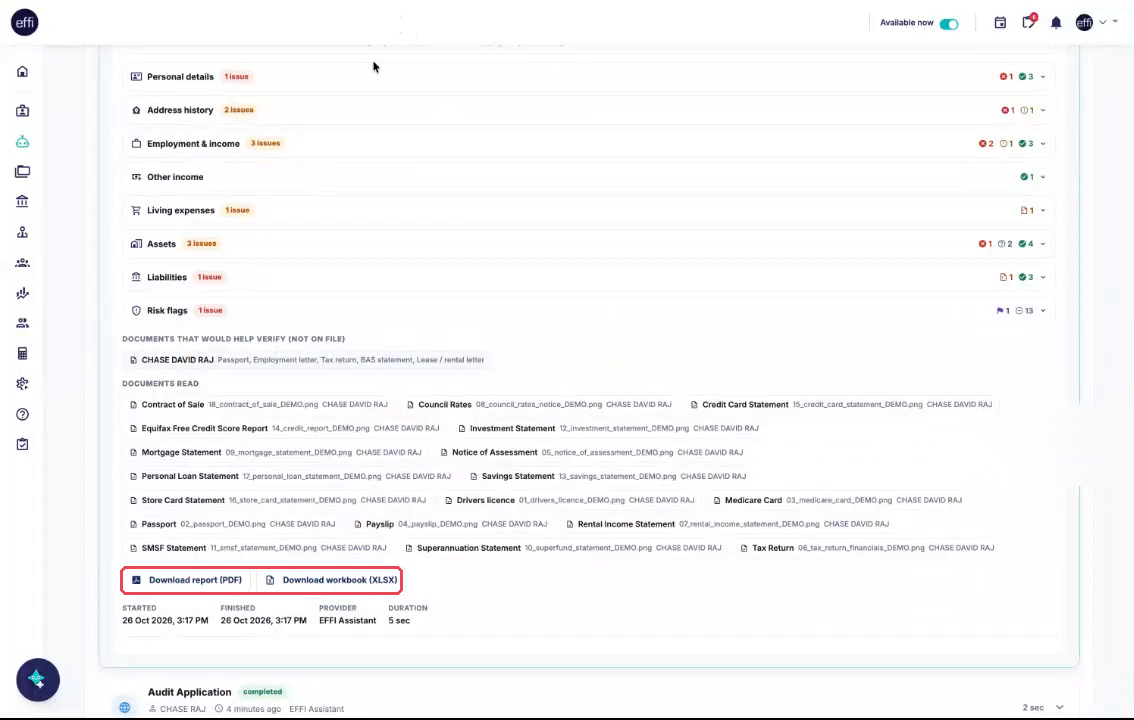Expand the Risk flags row chevron
Viewport: 1134px width, 720px height.
coord(1043,311)
